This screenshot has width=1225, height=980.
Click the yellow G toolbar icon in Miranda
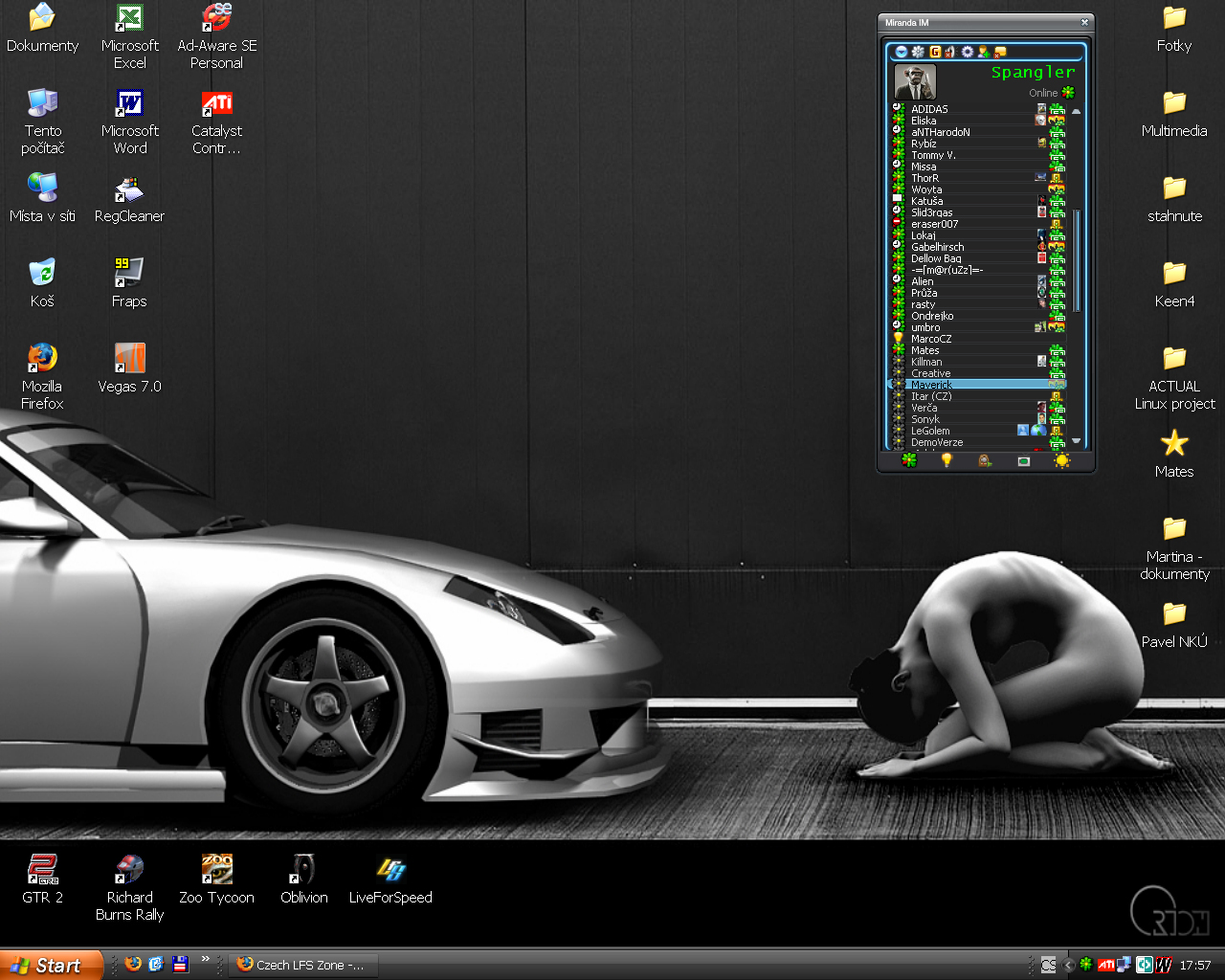(x=935, y=52)
